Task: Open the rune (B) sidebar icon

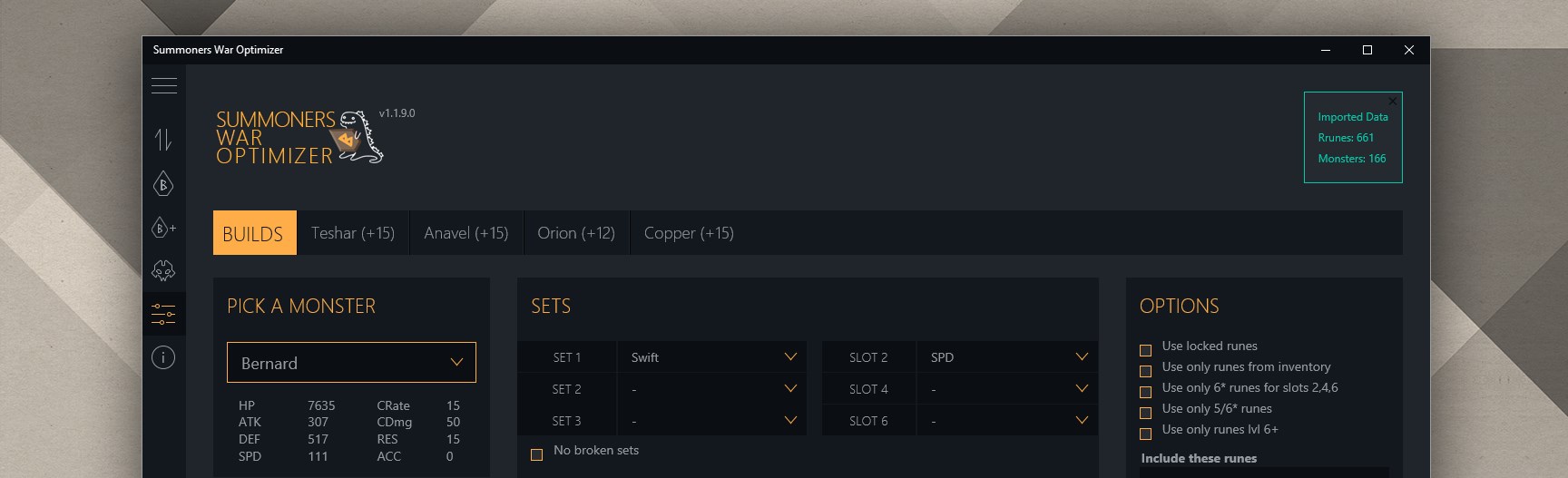Action: coord(163,185)
